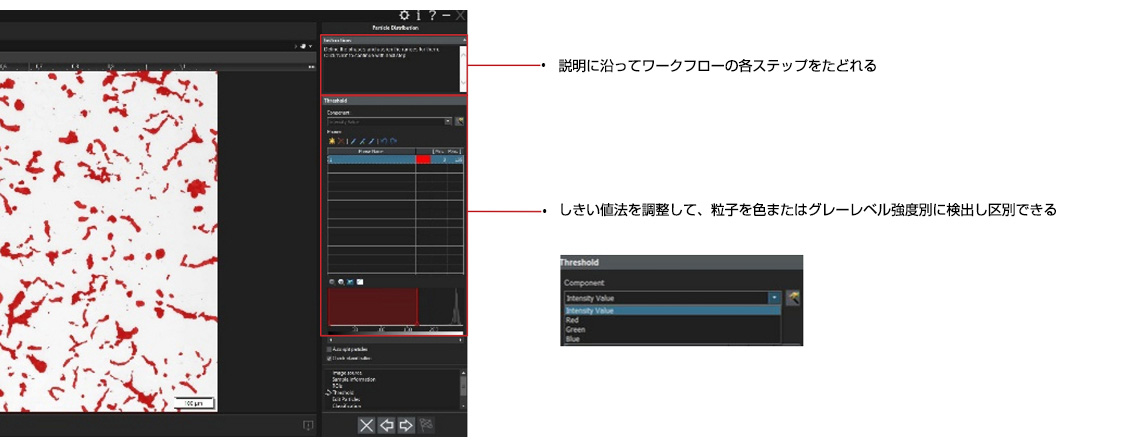Click the red threshold range on histogram
The width and height of the screenshot is (1140, 447).
point(372,306)
